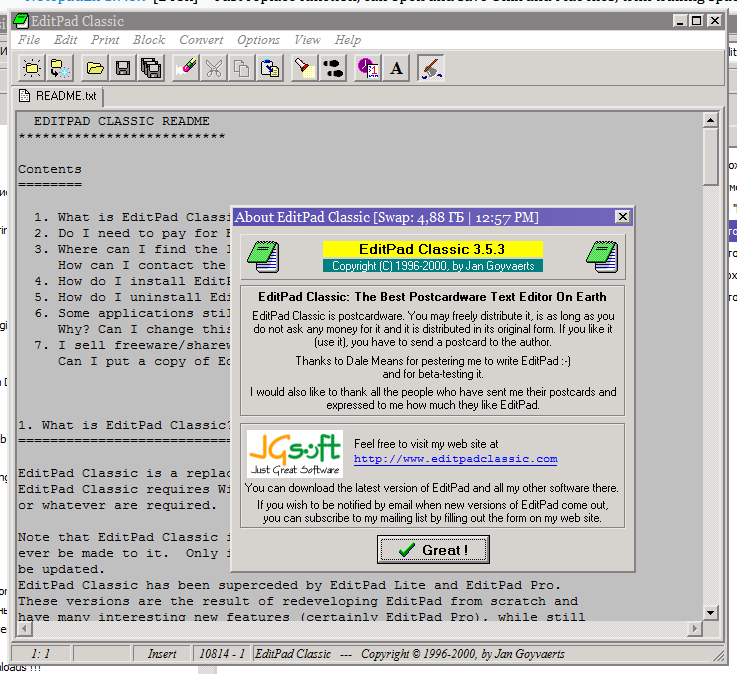The width and height of the screenshot is (737, 674).
Task: Open the Convert menu
Action: [201, 40]
